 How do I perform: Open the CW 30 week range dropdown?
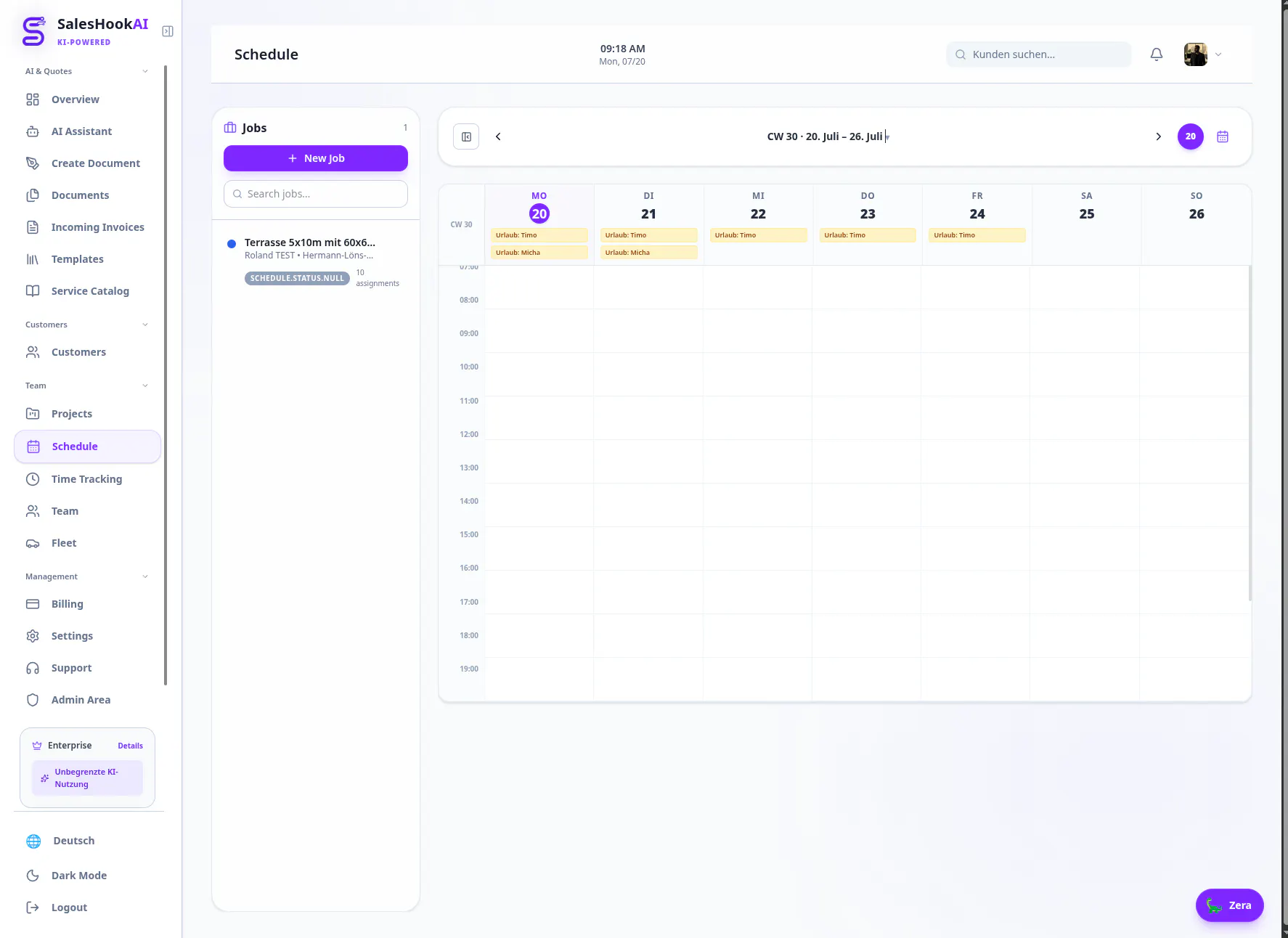pos(828,136)
